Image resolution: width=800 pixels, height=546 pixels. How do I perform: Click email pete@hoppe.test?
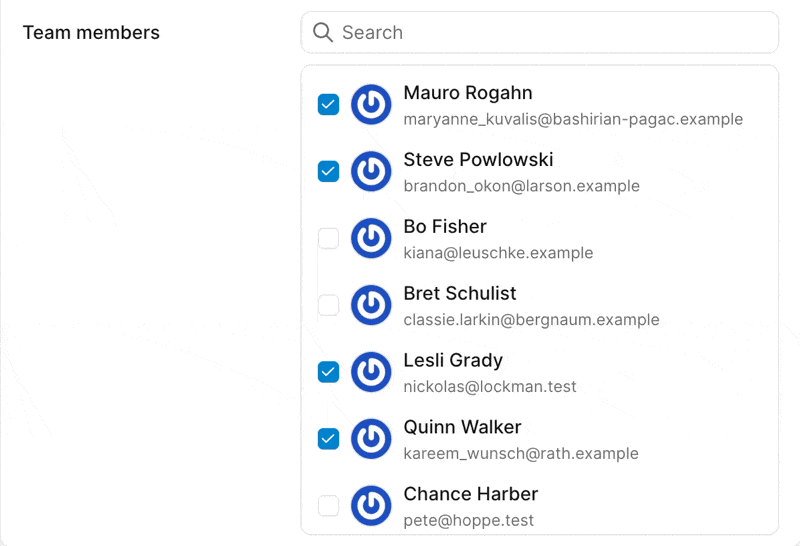pyautogui.click(x=468, y=520)
